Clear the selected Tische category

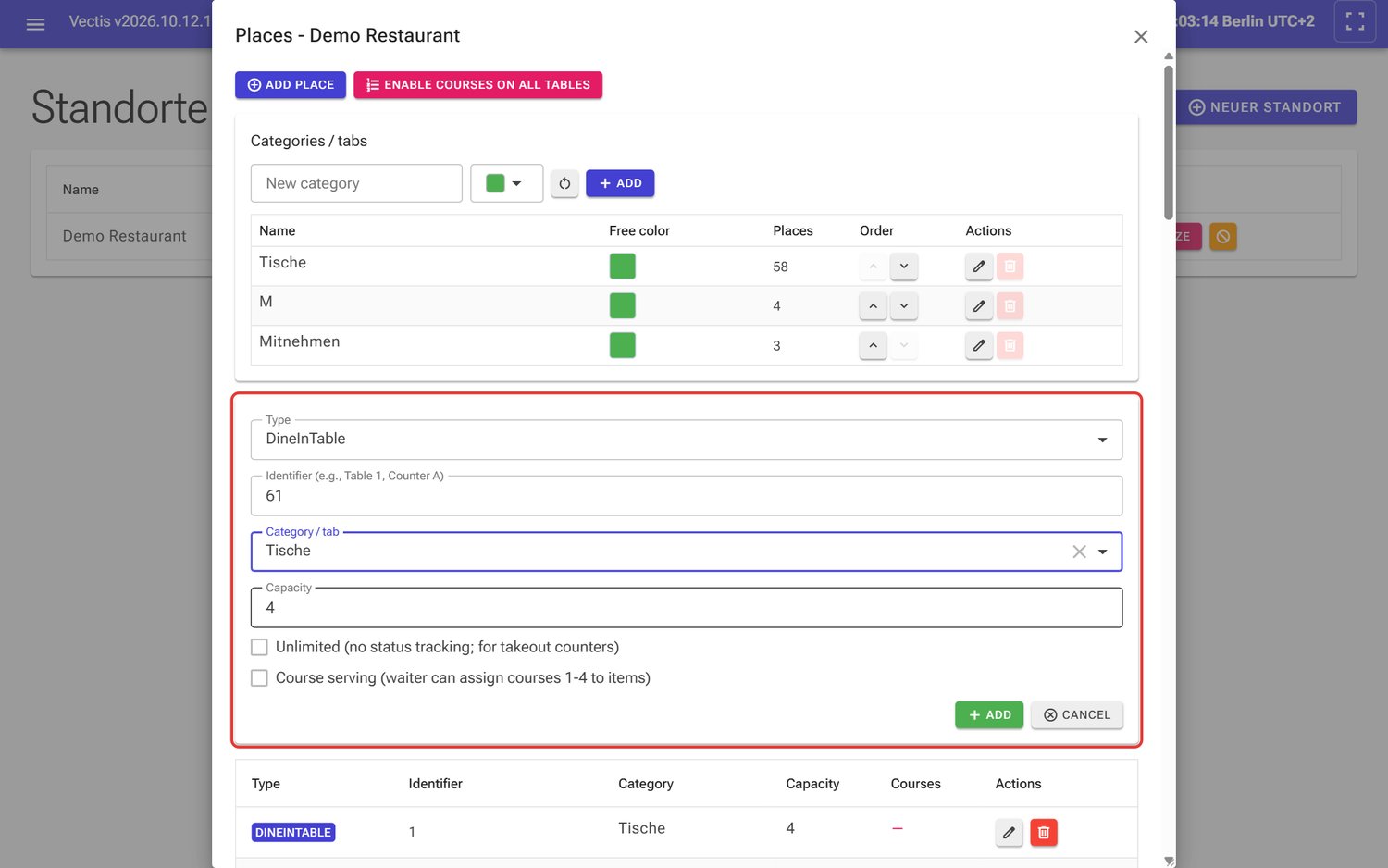1079,552
